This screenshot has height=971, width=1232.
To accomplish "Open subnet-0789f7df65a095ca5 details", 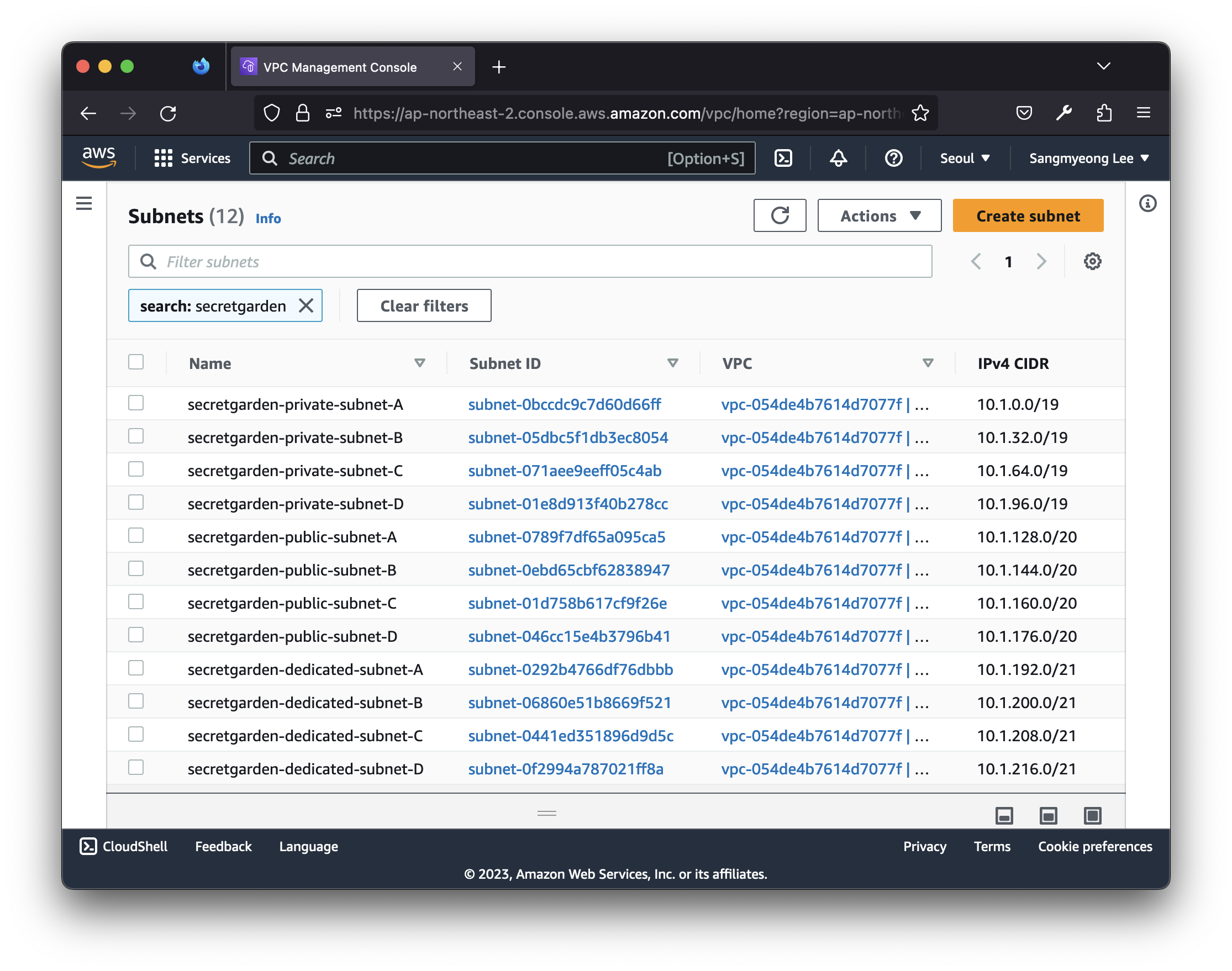I will (x=566, y=537).
